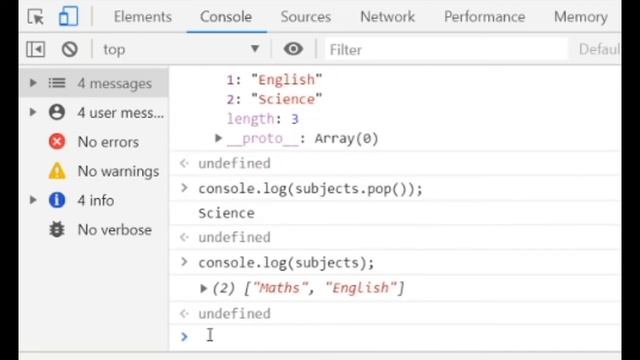Image resolution: width=640 pixels, height=360 pixels.
Task: Select the 4 info label text
Action: click(x=96, y=200)
